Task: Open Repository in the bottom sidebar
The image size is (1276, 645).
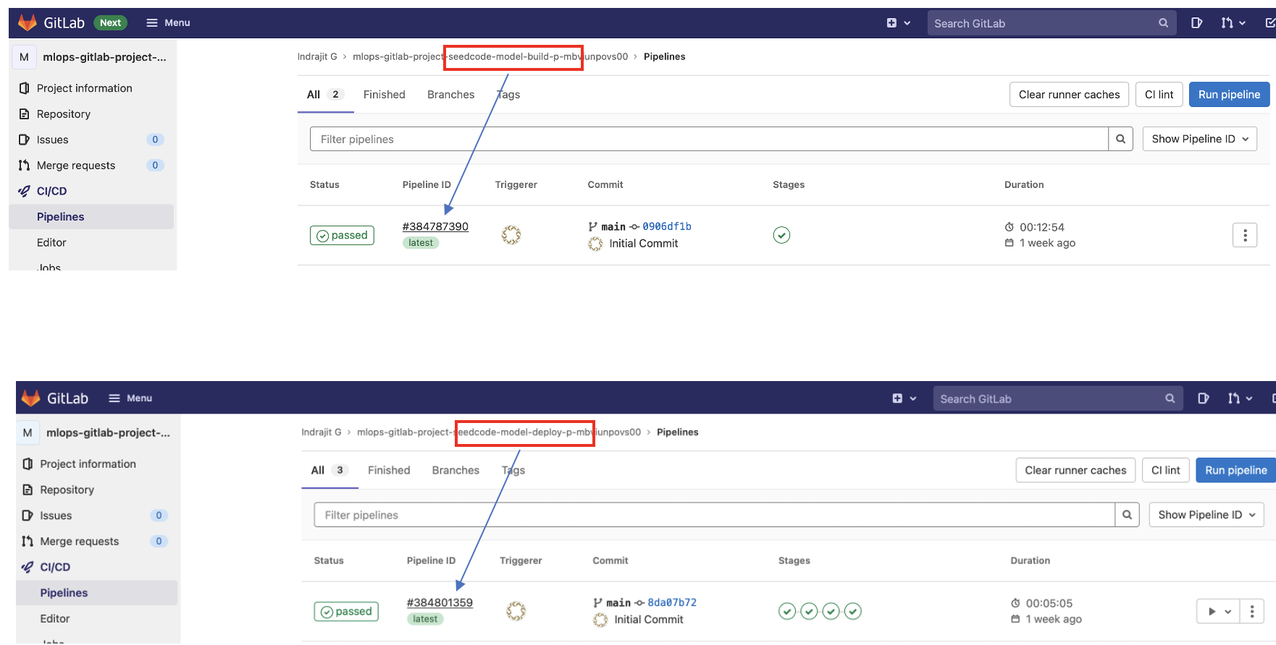Action: (x=66, y=490)
